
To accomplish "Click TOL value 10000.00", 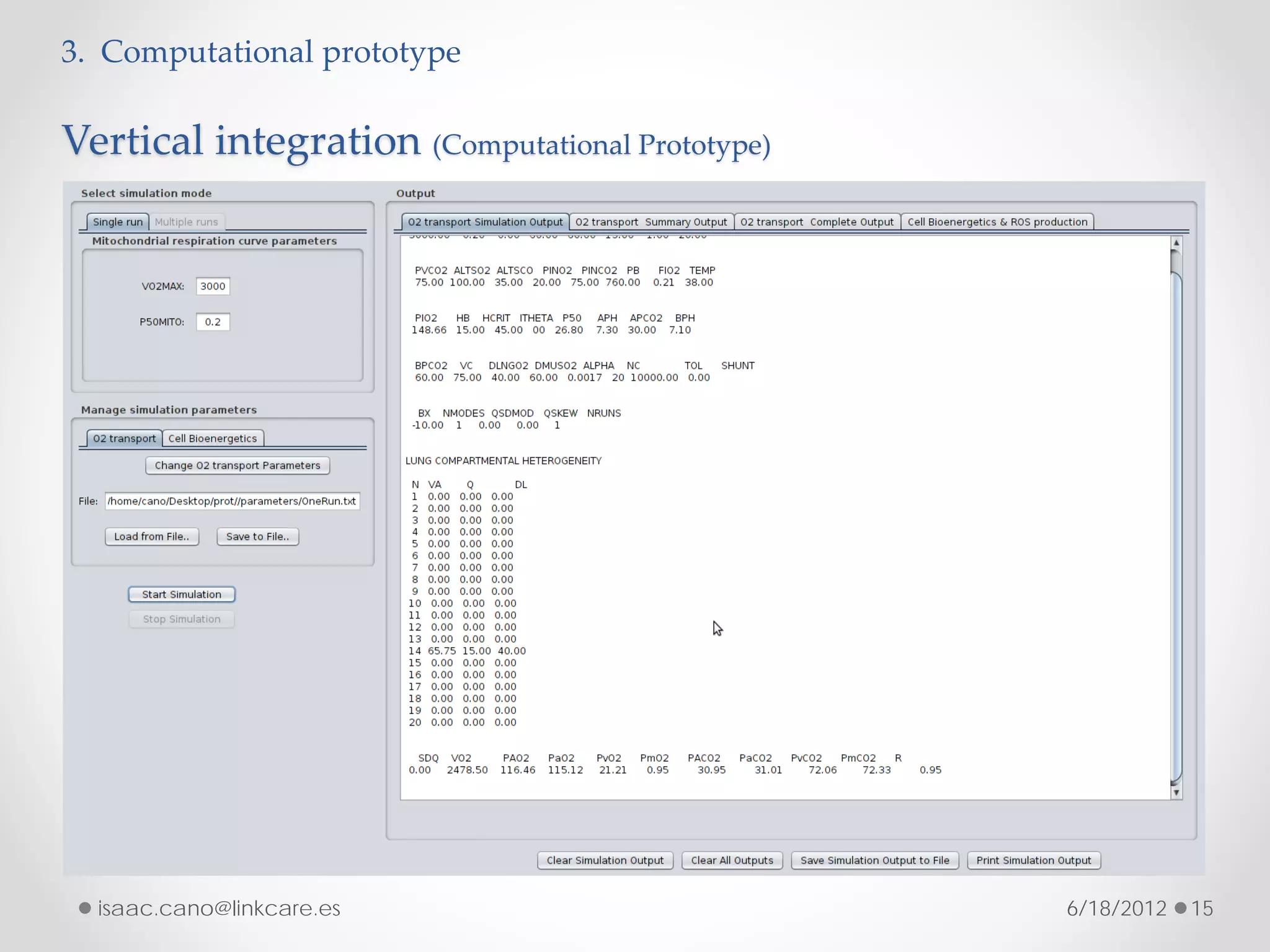I will pos(654,378).
